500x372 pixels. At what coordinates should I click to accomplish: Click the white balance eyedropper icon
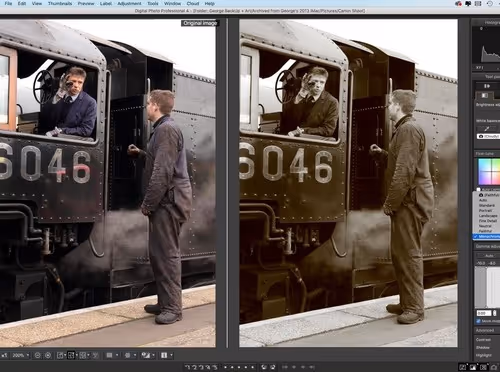coord(486,129)
